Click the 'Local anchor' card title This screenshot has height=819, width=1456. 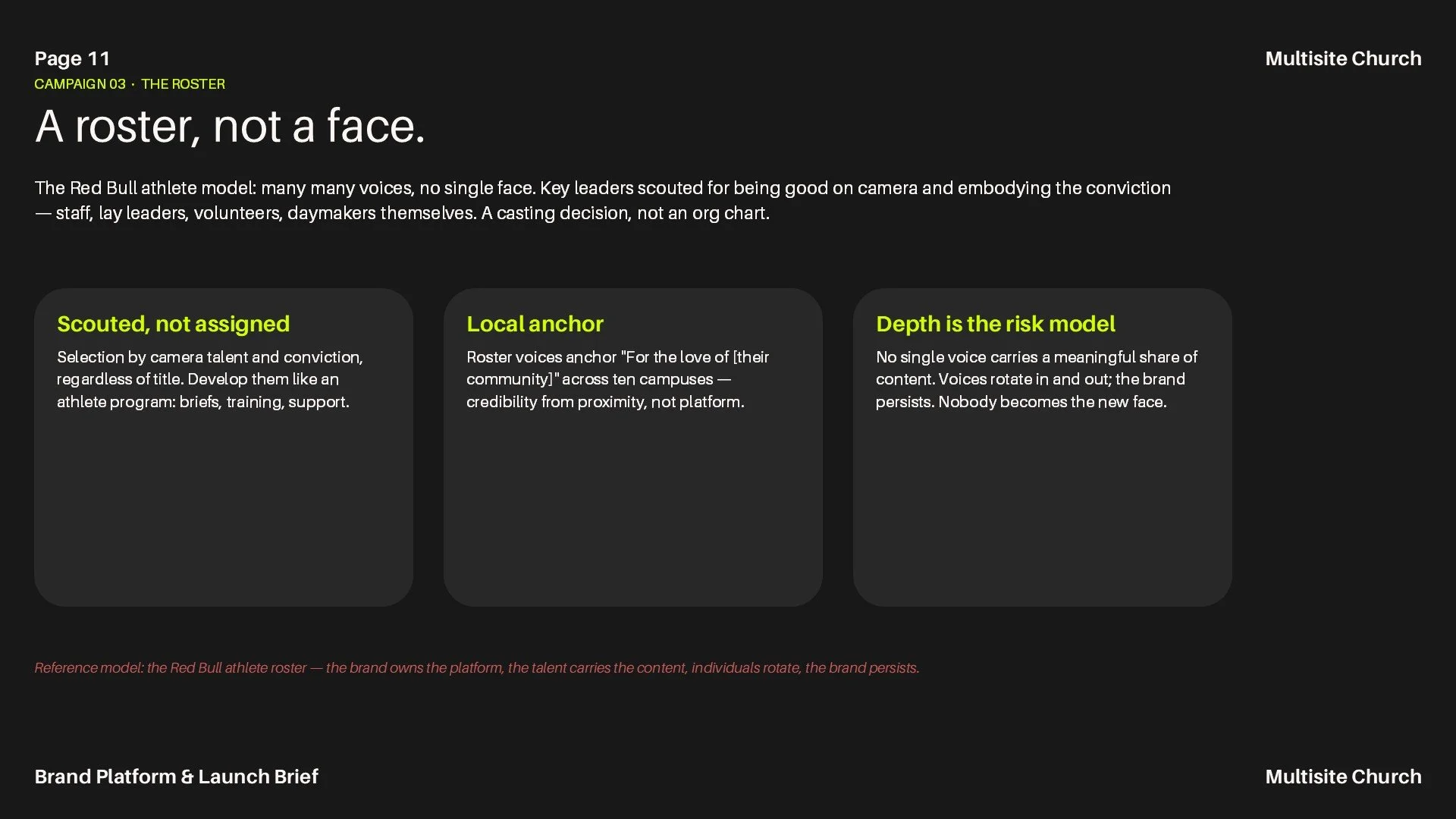pyautogui.click(x=535, y=324)
